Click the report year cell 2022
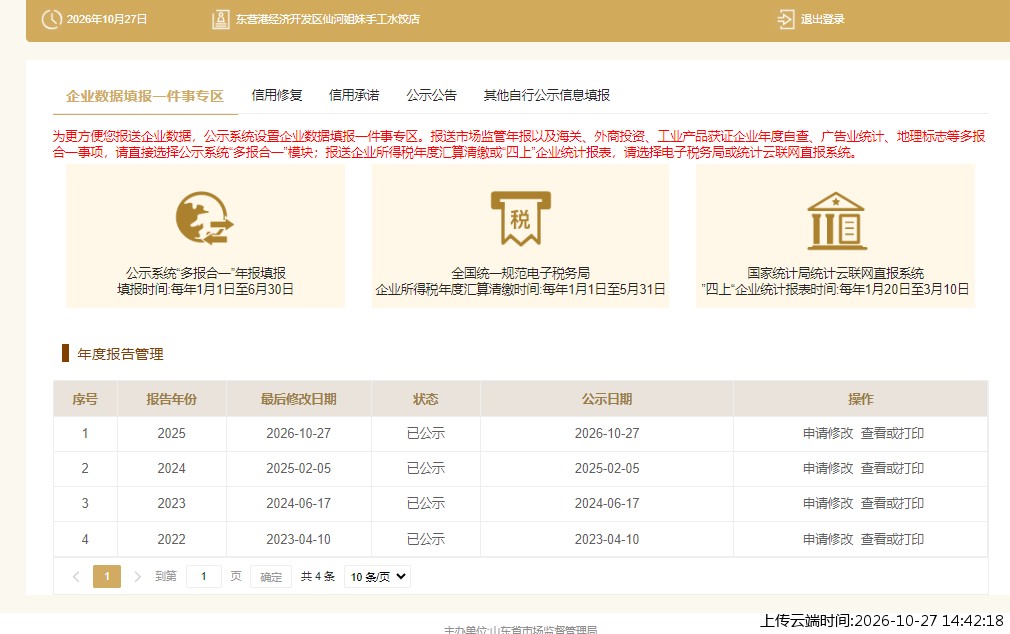 point(171,539)
